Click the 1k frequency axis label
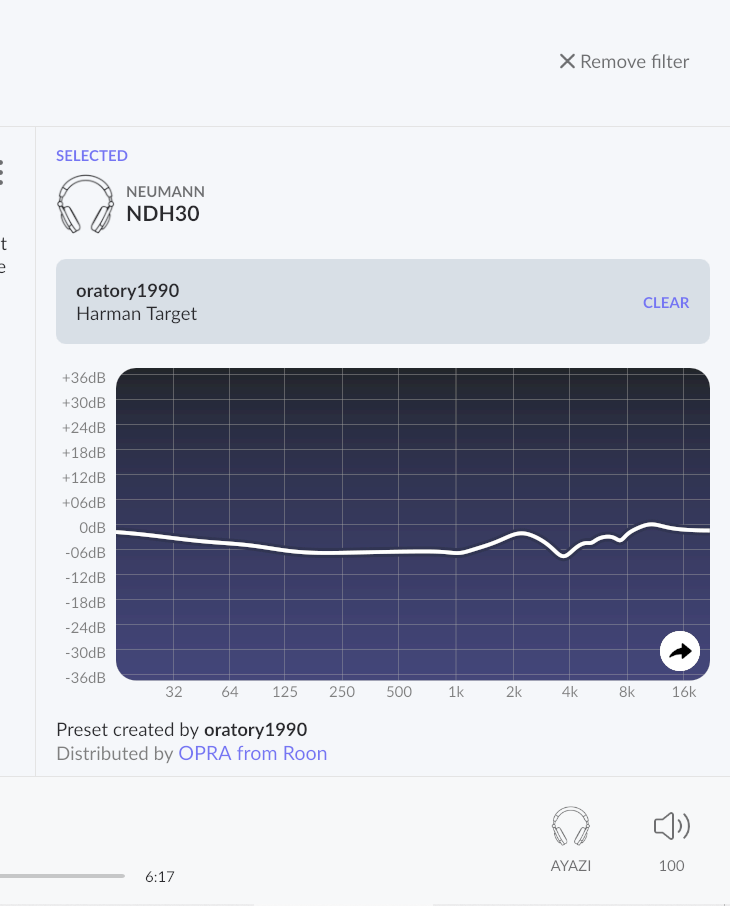 point(456,692)
